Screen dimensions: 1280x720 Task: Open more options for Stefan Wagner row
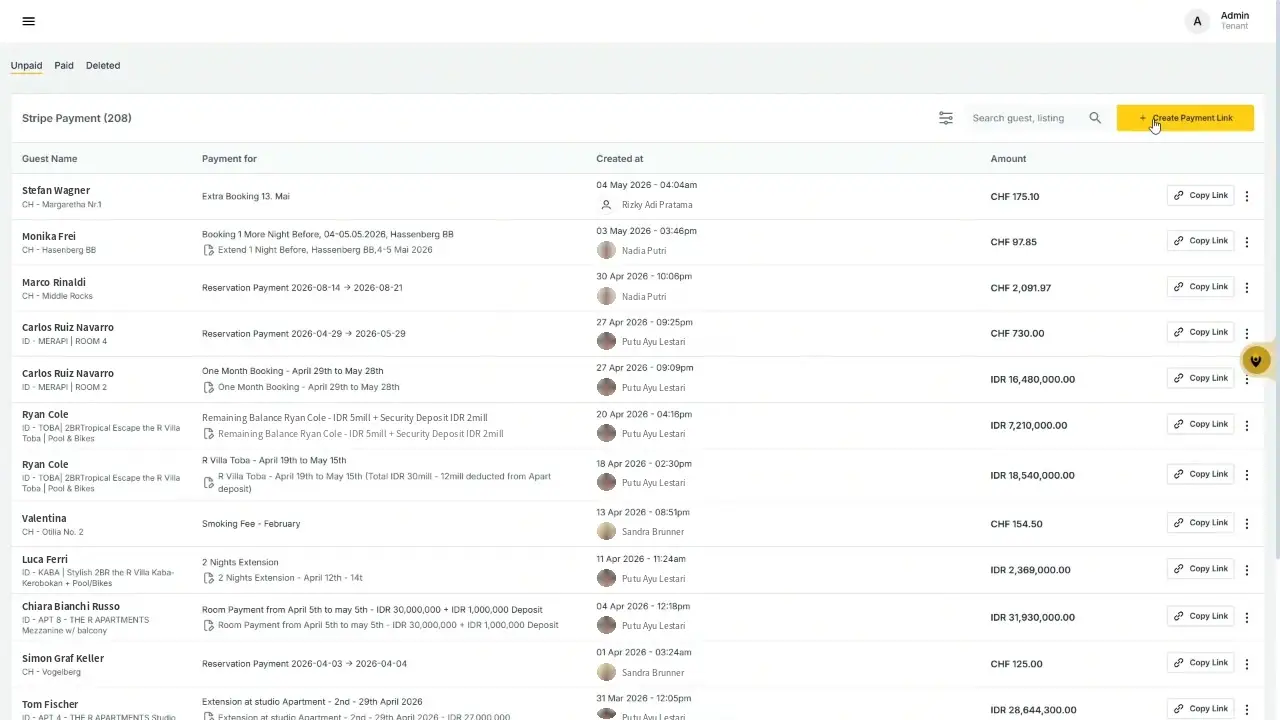(x=1246, y=197)
